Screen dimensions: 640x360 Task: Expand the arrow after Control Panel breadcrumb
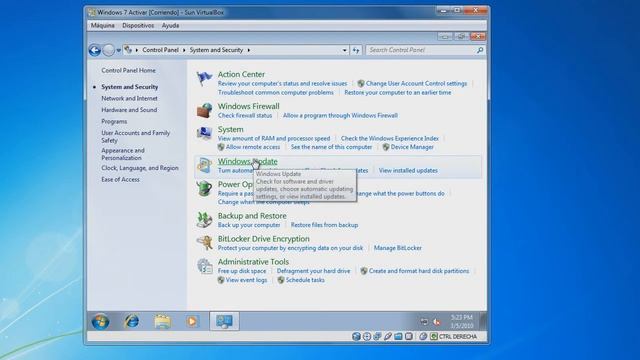pyautogui.click(x=184, y=50)
